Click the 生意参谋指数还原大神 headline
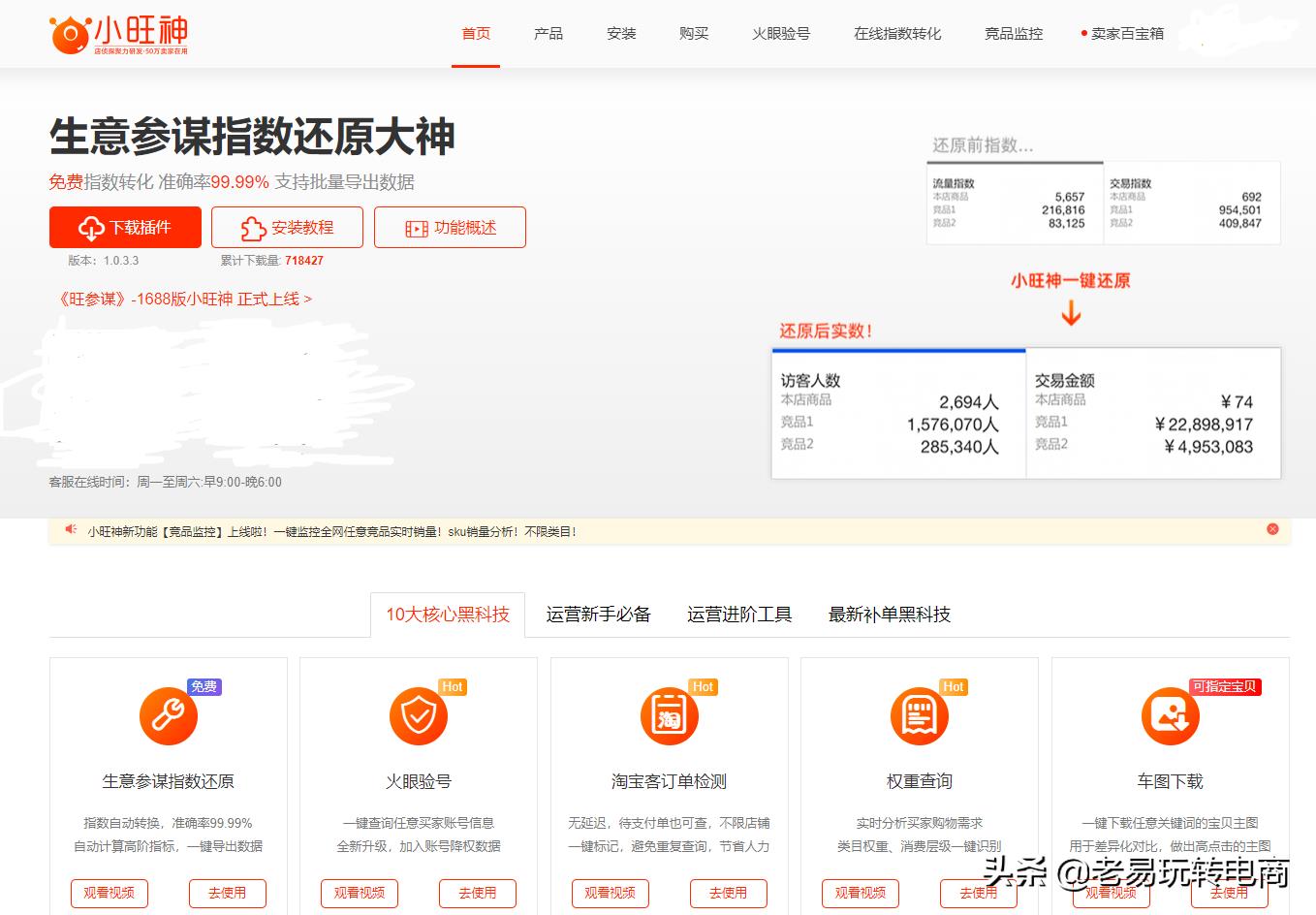This screenshot has width=1316, height=915. pyautogui.click(x=252, y=137)
